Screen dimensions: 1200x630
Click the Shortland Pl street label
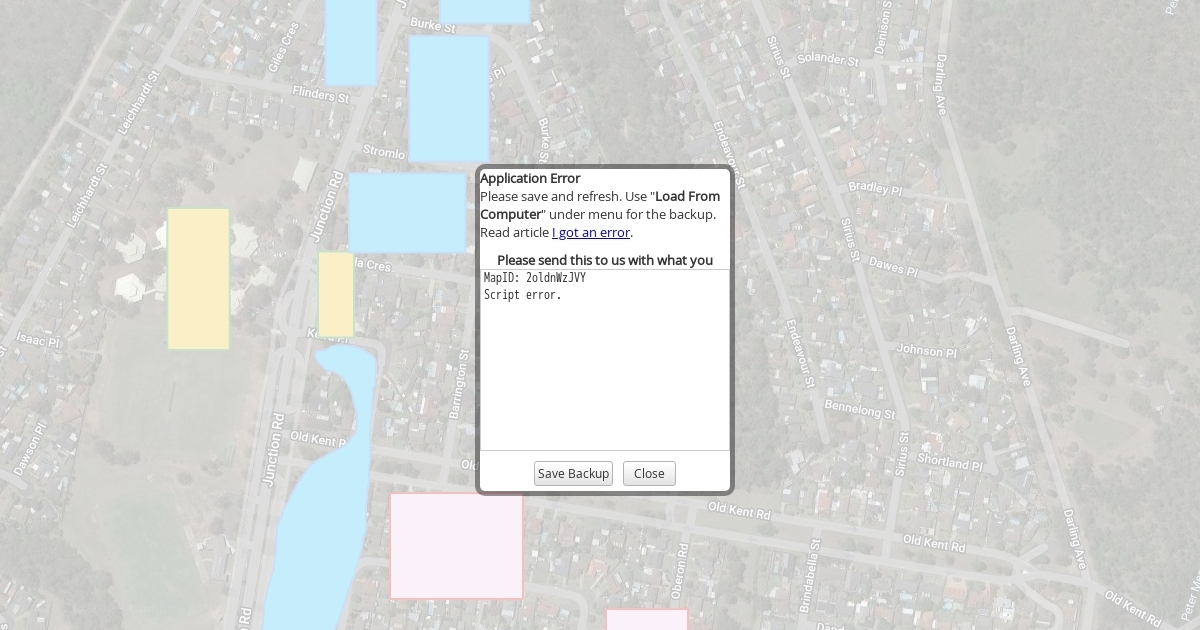click(950, 462)
